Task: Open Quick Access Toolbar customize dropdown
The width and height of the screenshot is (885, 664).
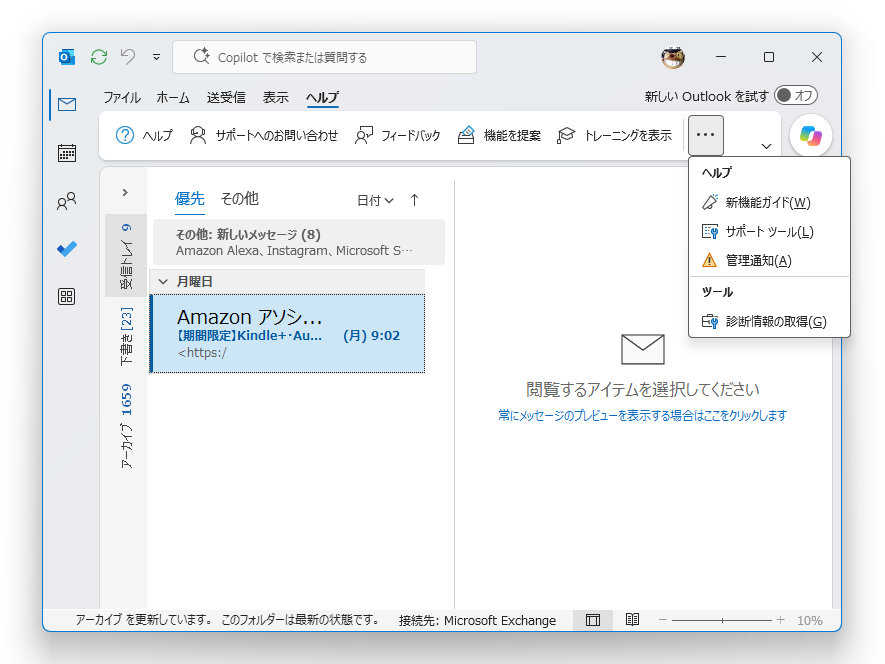Action: click(156, 57)
